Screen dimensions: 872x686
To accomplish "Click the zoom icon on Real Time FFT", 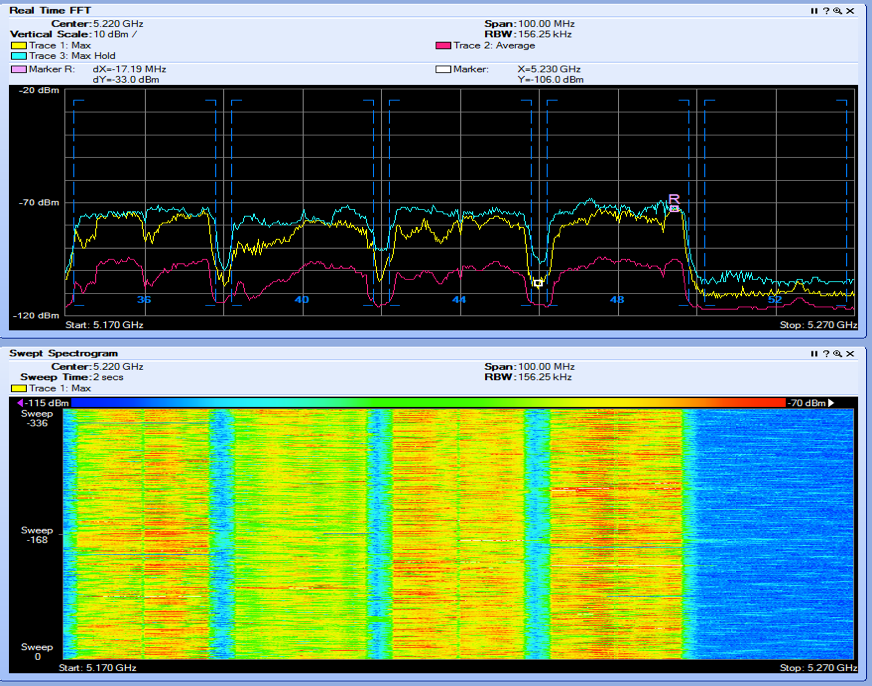I will (838, 10).
